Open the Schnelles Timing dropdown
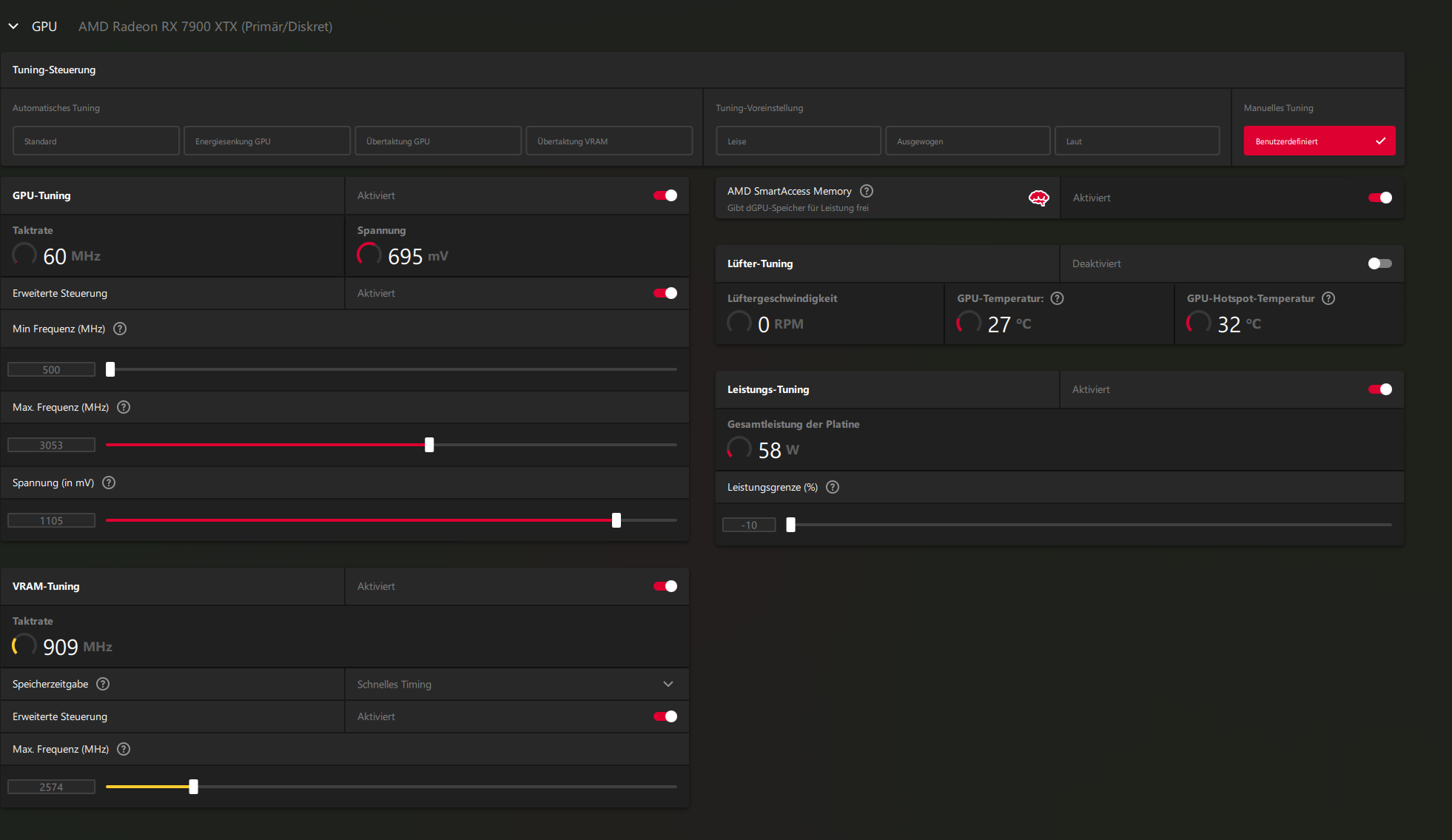Image resolution: width=1452 pixels, height=840 pixels. click(x=517, y=685)
